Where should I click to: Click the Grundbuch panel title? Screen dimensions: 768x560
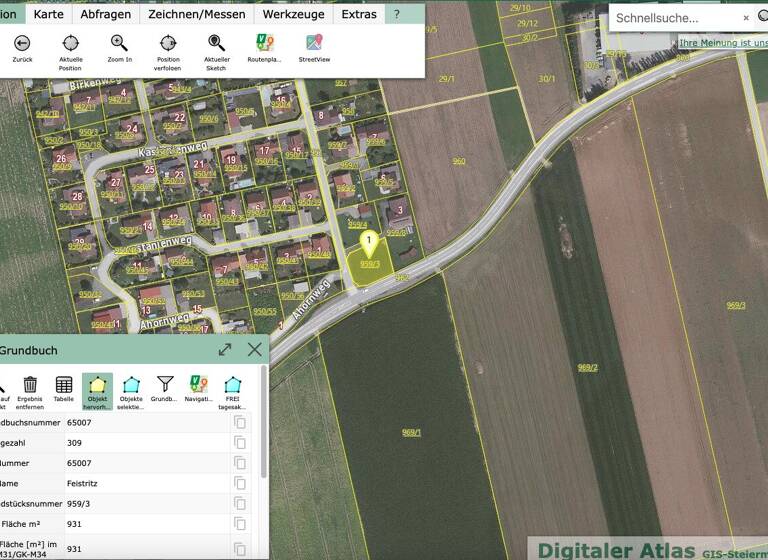[x=28, y=350]
